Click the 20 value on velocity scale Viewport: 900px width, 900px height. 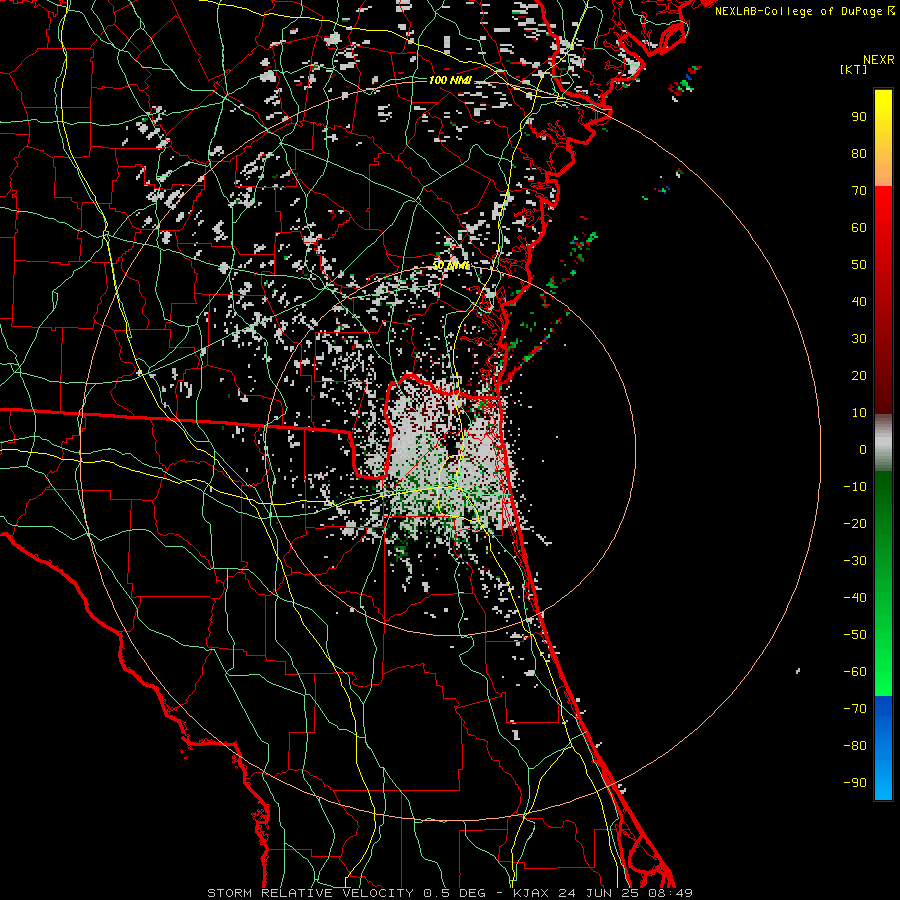click(x=859, y=376)
